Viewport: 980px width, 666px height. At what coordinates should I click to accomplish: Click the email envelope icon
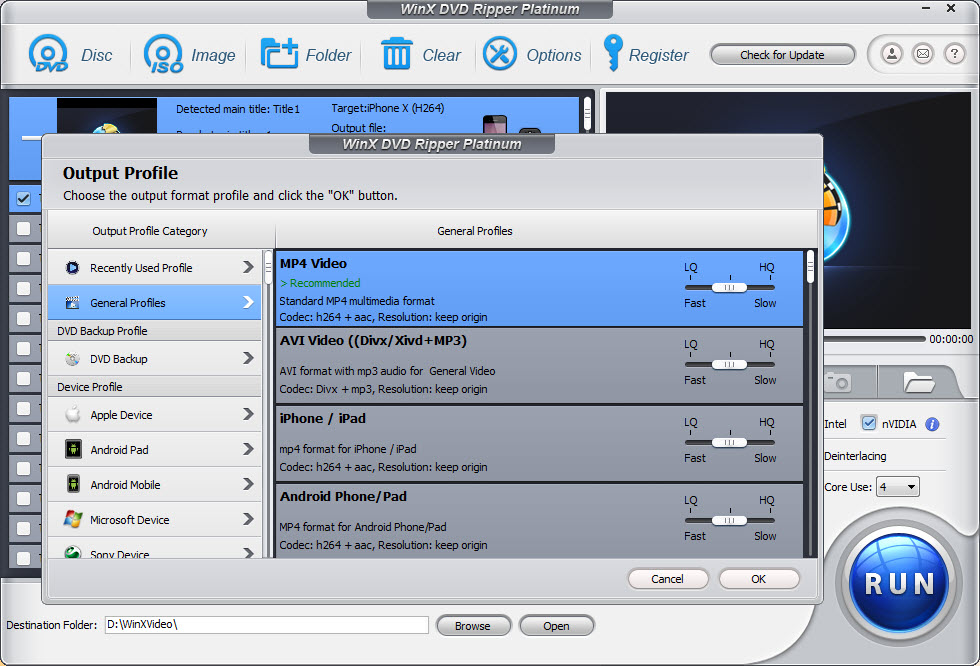coord(923,54)
